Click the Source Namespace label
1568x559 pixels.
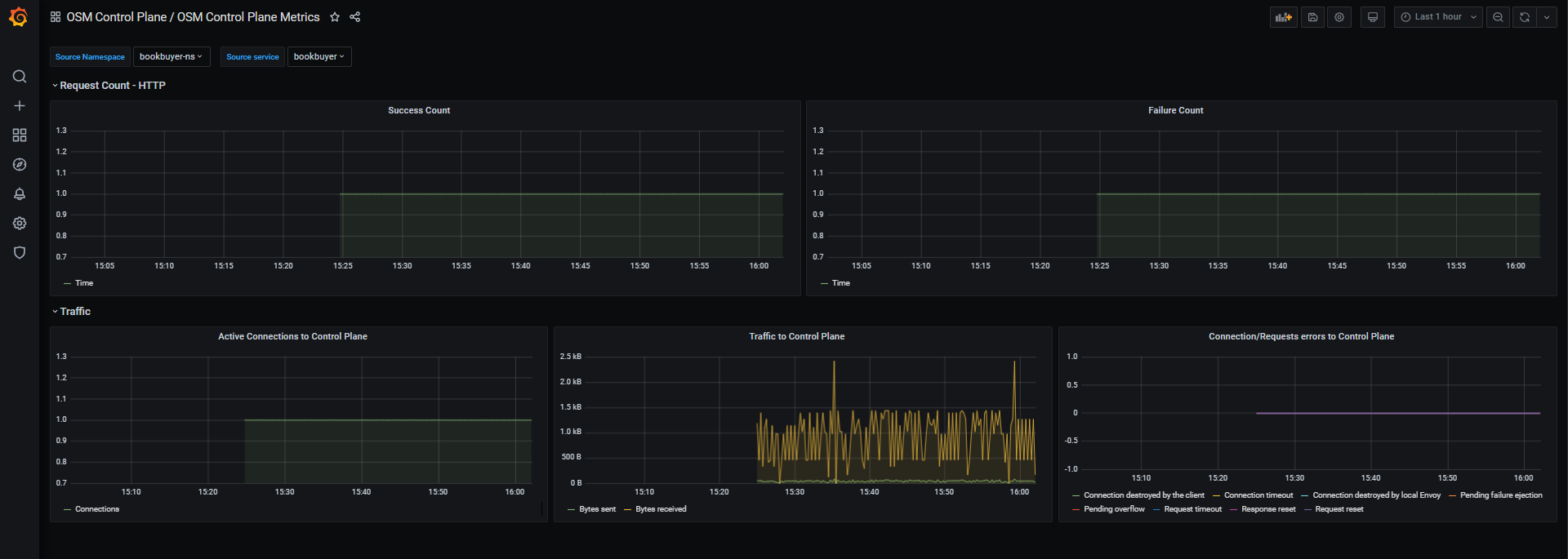click(x=90, y=56)
